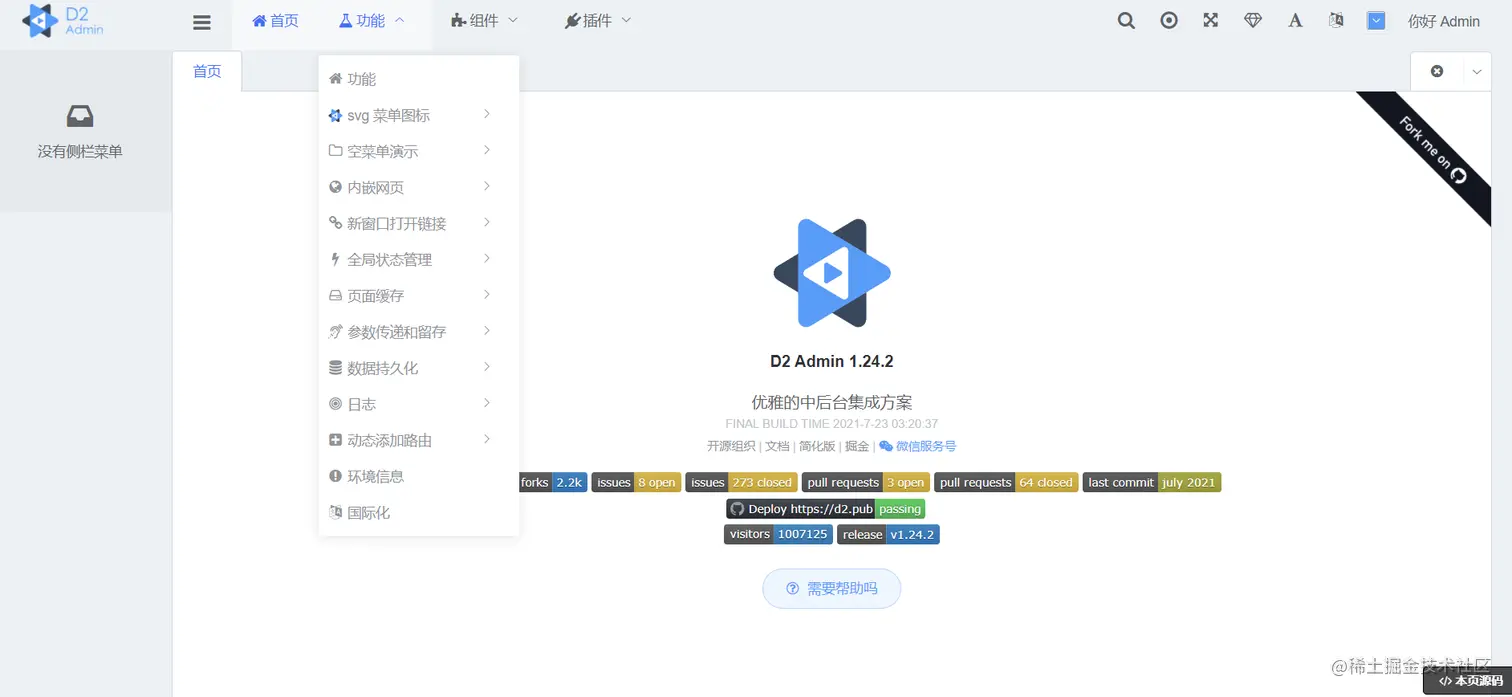
Task: Click the Fork me on GitHub ribbon
Action: coord(1432,152)
